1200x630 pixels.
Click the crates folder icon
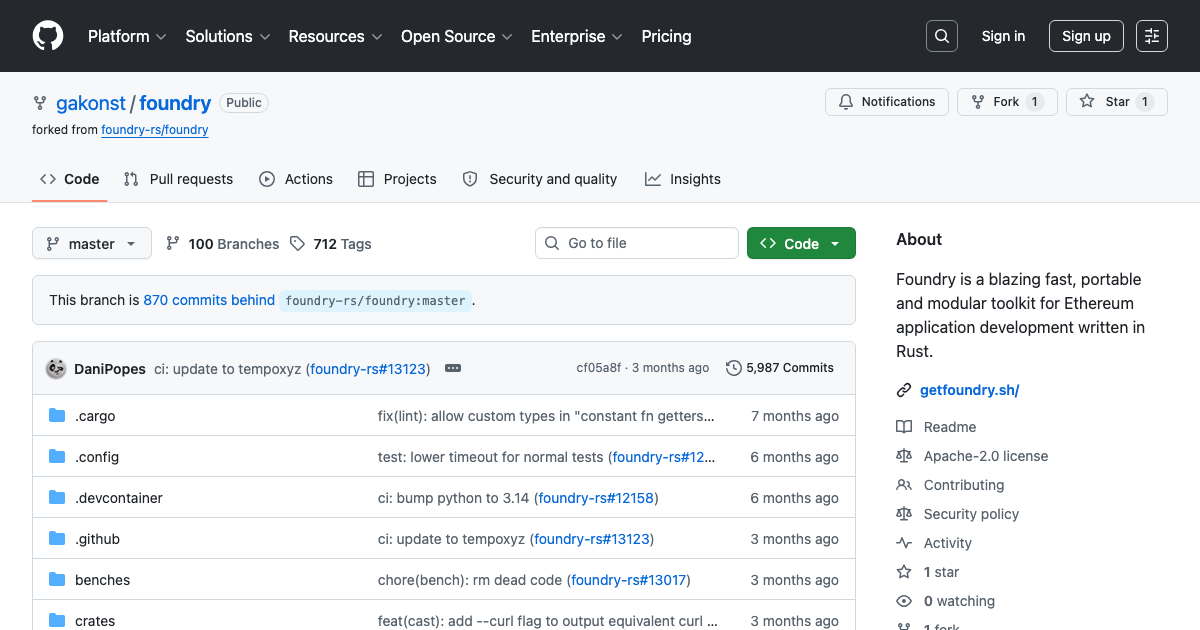[57, 621]
